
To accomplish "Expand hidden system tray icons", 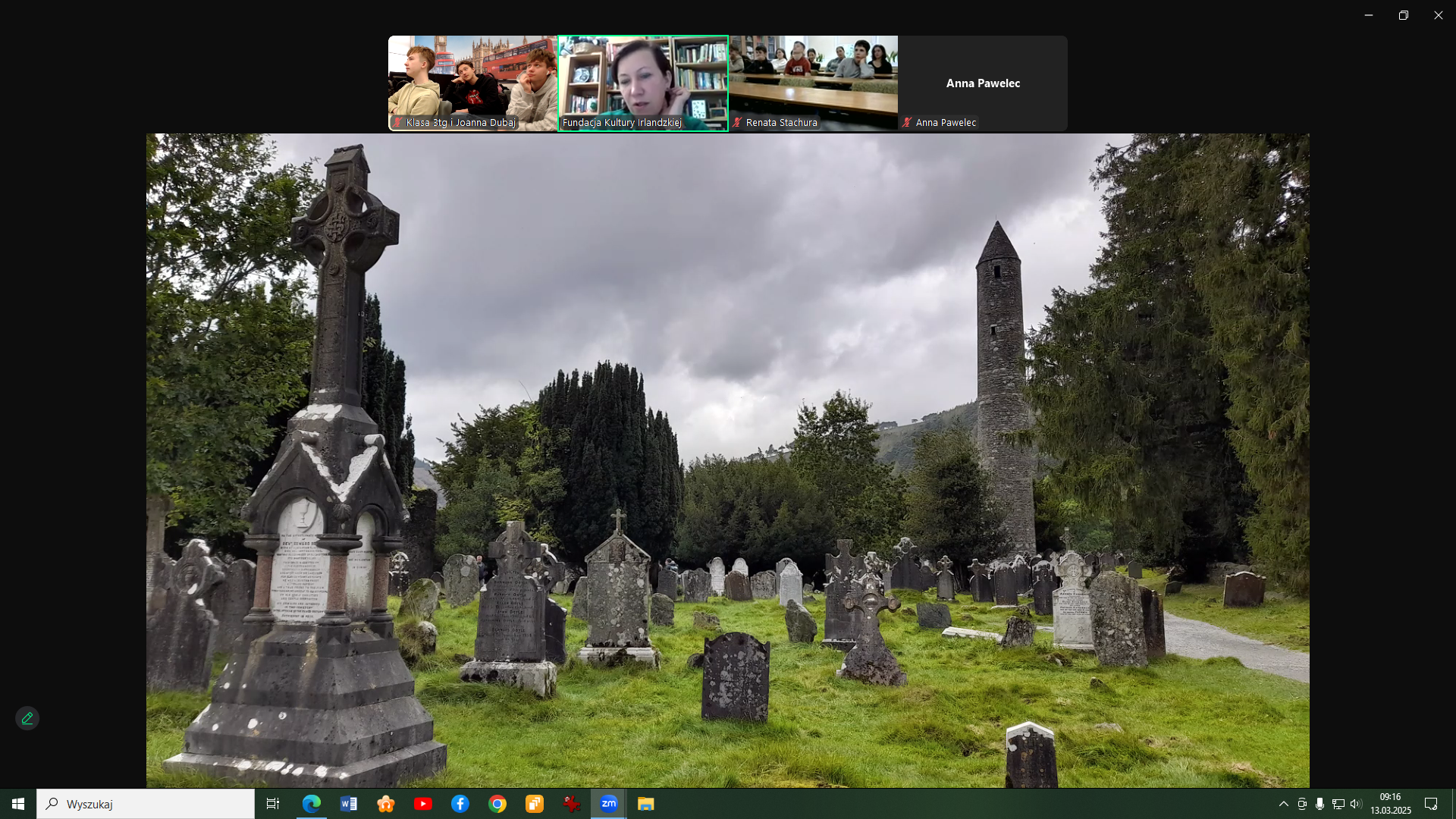I will click(x=1283, y=804).
